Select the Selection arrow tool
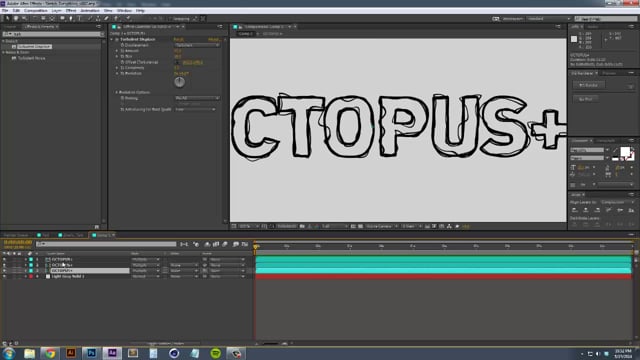 click(x=7, y=18)
